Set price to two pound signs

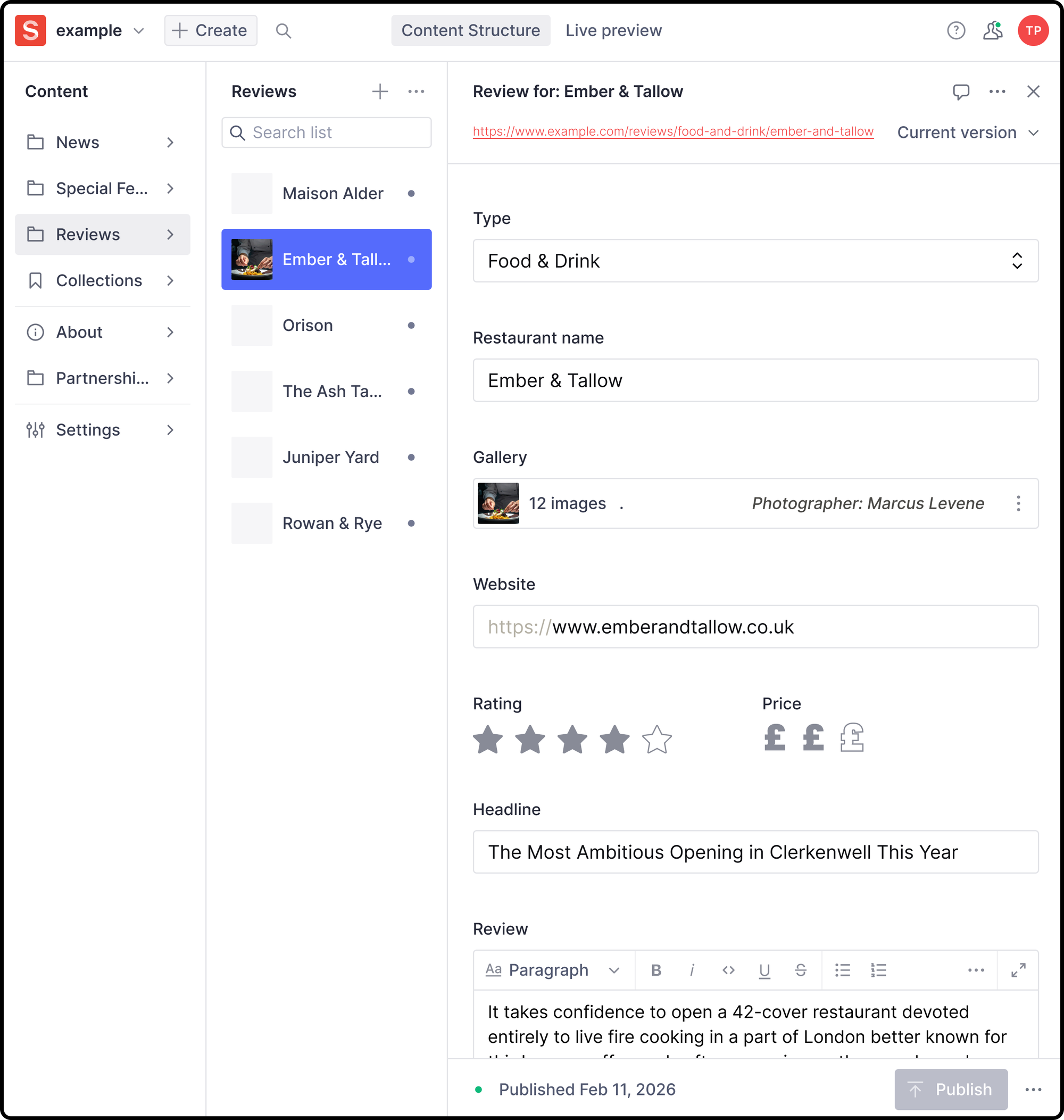(x=813, y=738)
